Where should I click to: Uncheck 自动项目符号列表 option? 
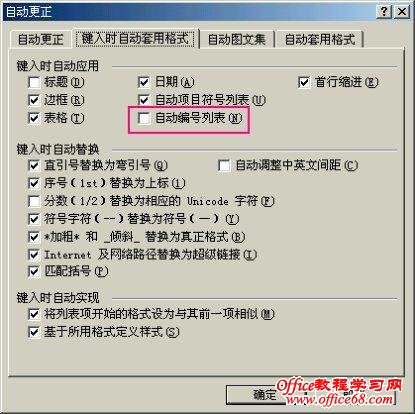[144, 100]
